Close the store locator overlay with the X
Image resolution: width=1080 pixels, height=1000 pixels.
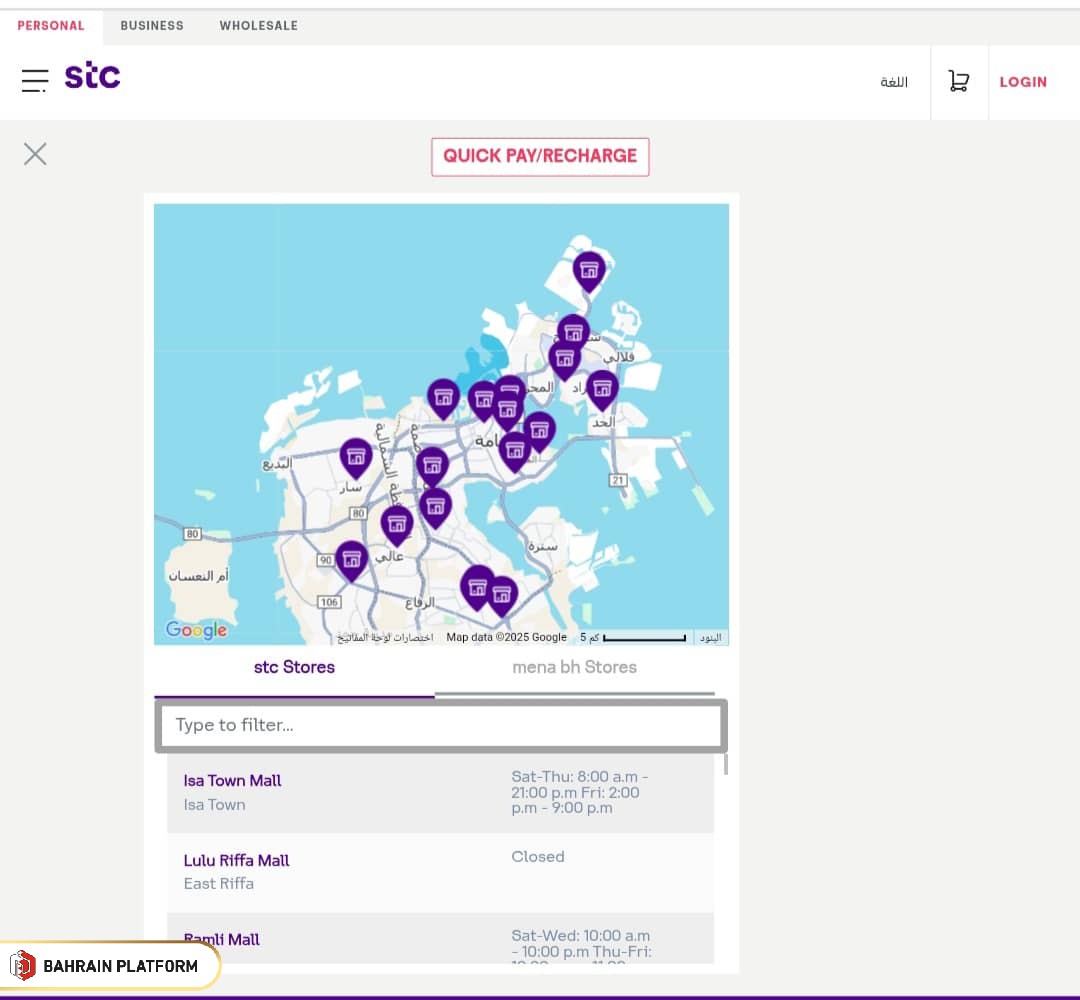coord(35,153)
